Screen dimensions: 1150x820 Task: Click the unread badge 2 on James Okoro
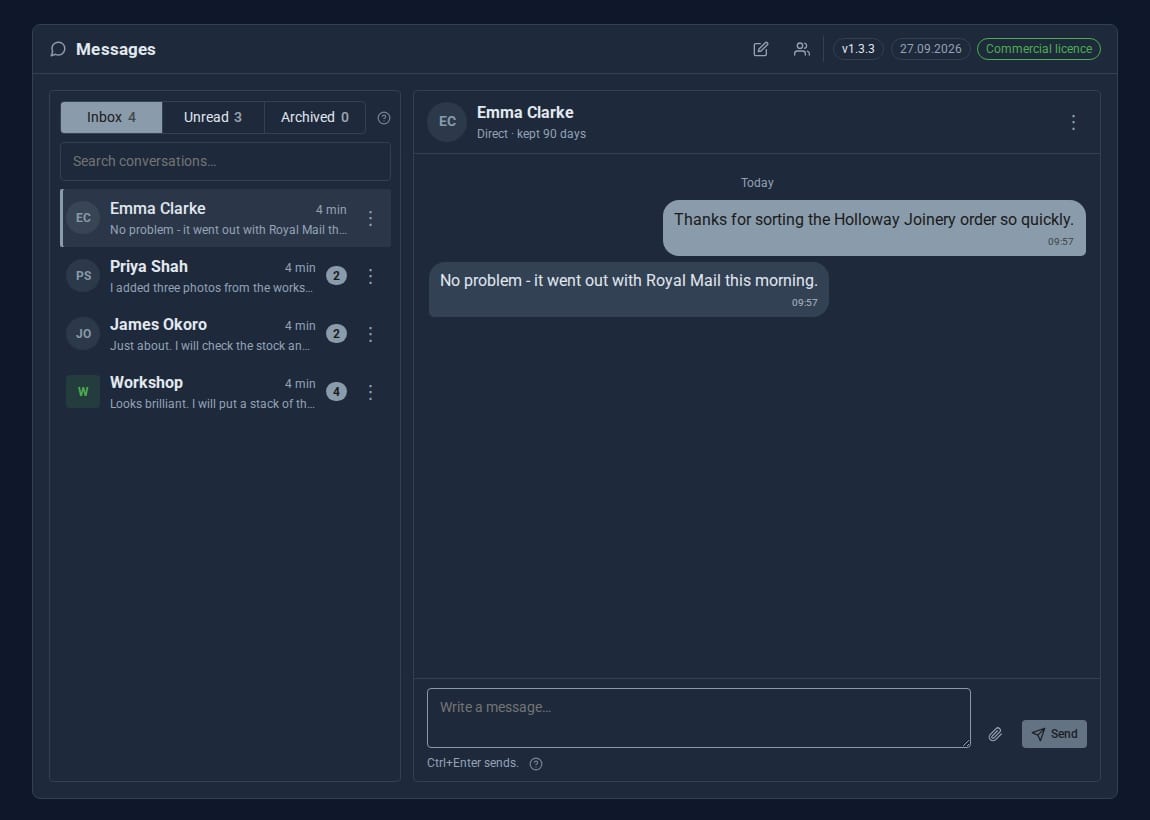pos(337,334)
